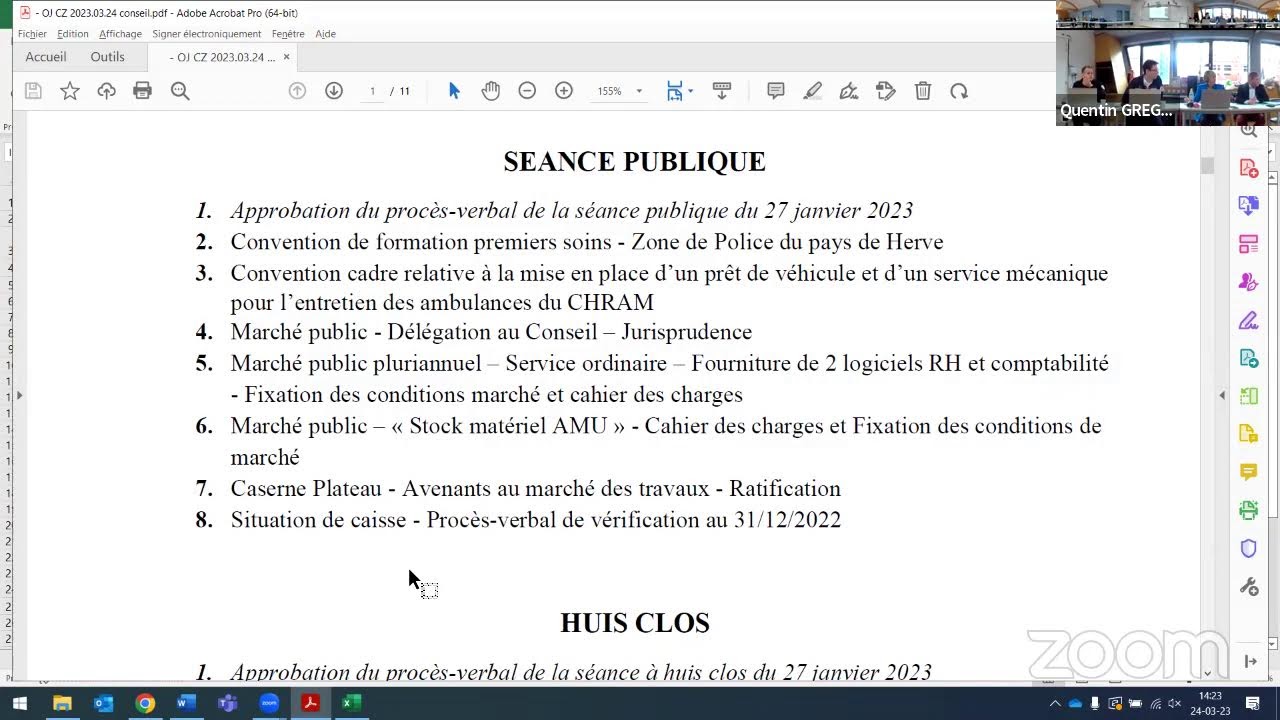The height and width of the screenshot is (720, 1280).
Task: Rotate the page with the rotate icon
Action: click(959, 91)
